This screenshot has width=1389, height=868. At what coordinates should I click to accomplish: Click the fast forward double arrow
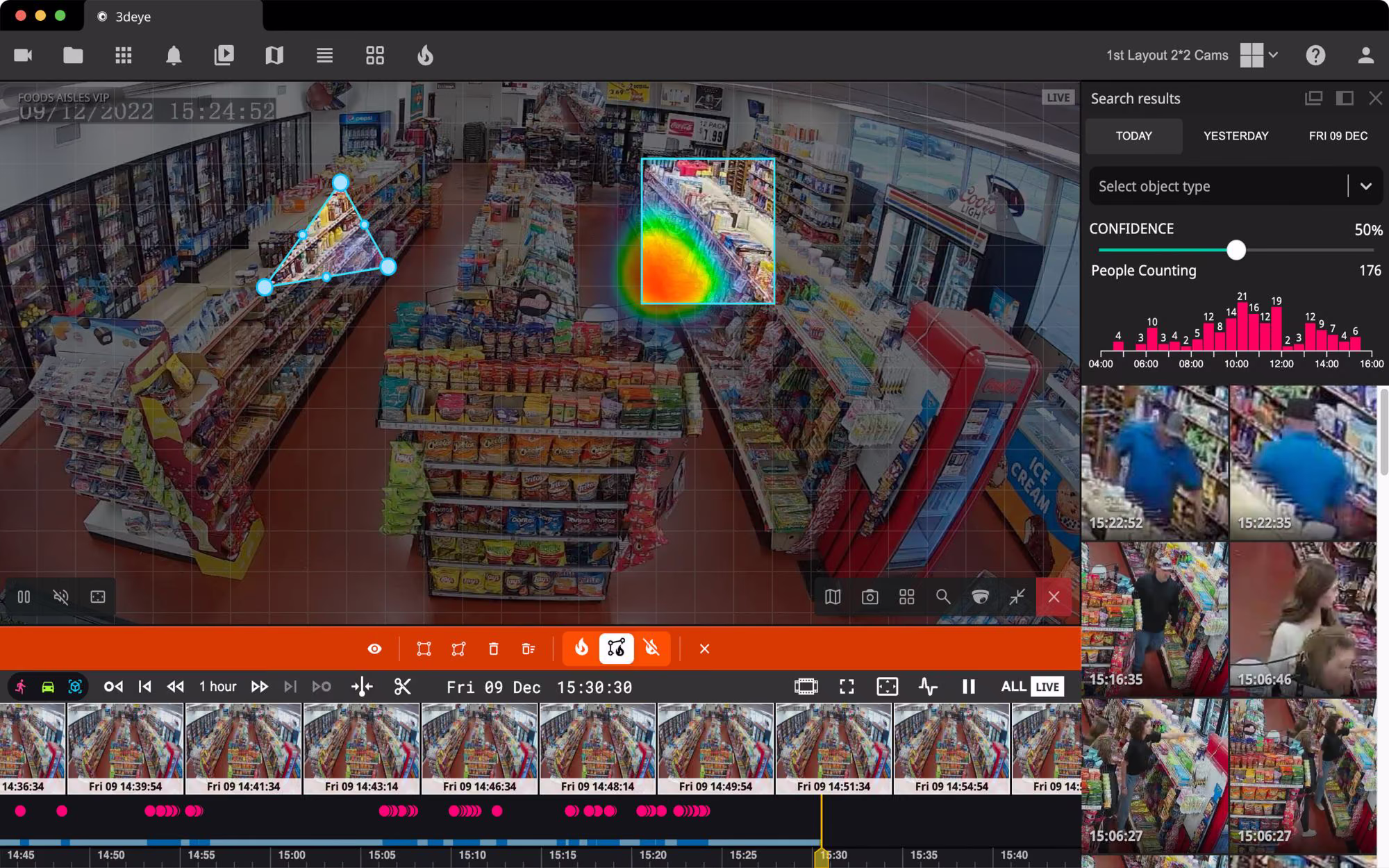[259, 687]
